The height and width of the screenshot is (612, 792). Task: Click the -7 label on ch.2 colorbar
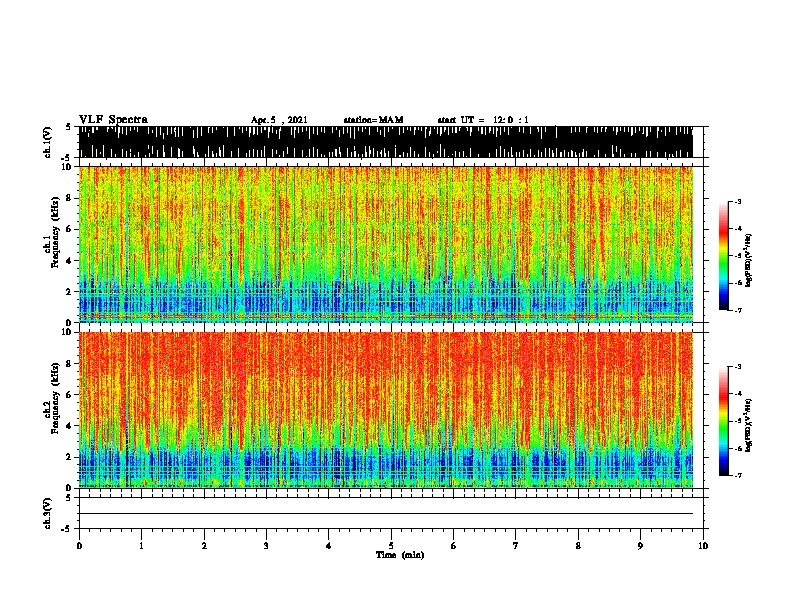[x=737, y=475]
